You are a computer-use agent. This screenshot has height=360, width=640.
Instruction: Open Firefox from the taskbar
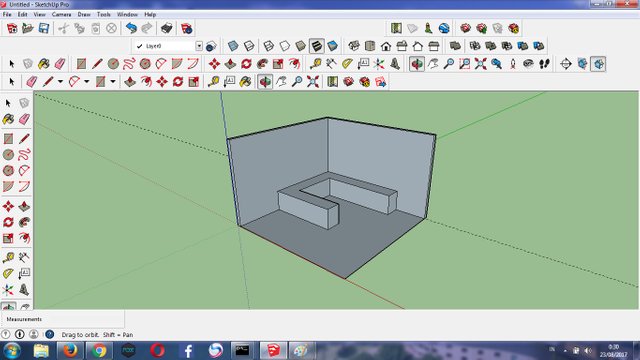[x=70, y=351]
